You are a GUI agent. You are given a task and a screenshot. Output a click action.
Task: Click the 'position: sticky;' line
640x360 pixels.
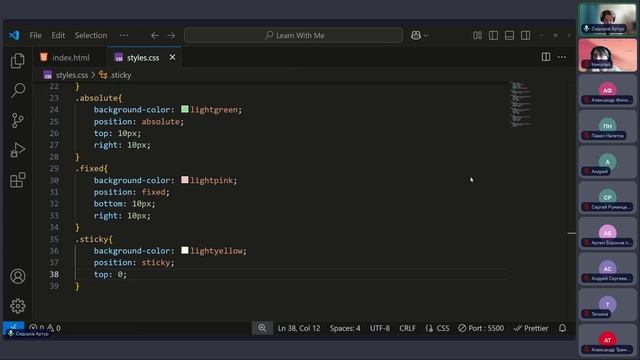point(134,262)
